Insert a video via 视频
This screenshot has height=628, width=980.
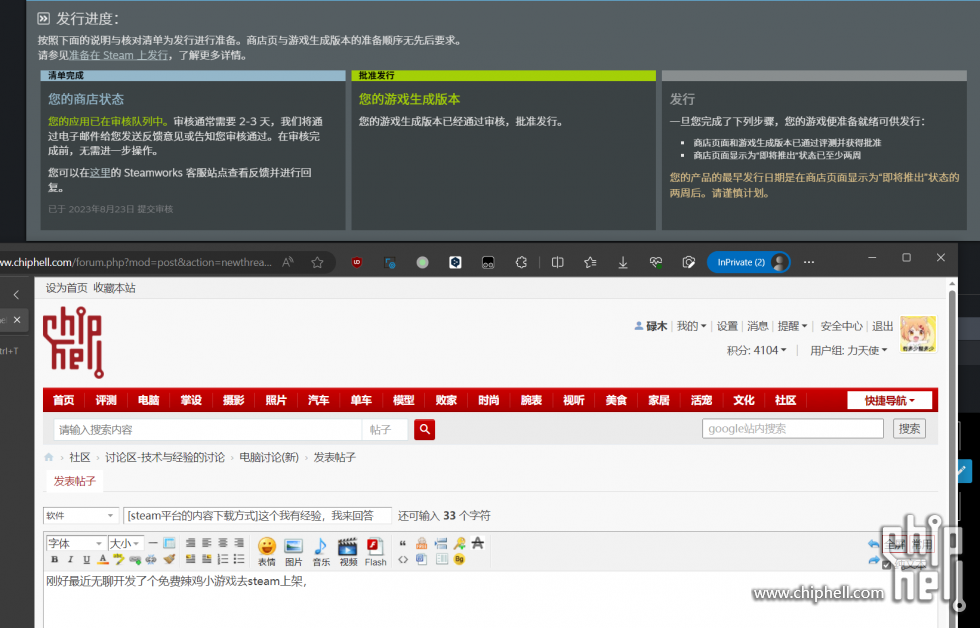tap(348, 551)
